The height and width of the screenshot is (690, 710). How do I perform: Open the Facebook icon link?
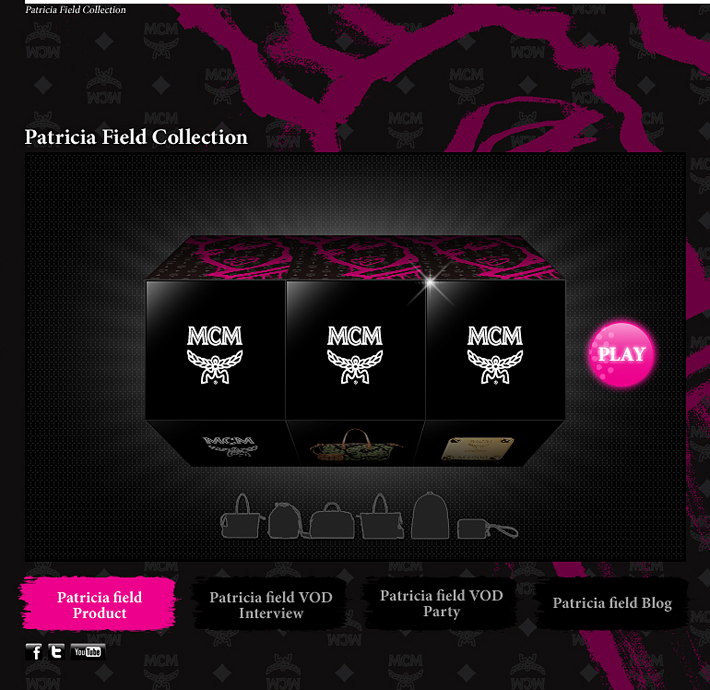34,652
